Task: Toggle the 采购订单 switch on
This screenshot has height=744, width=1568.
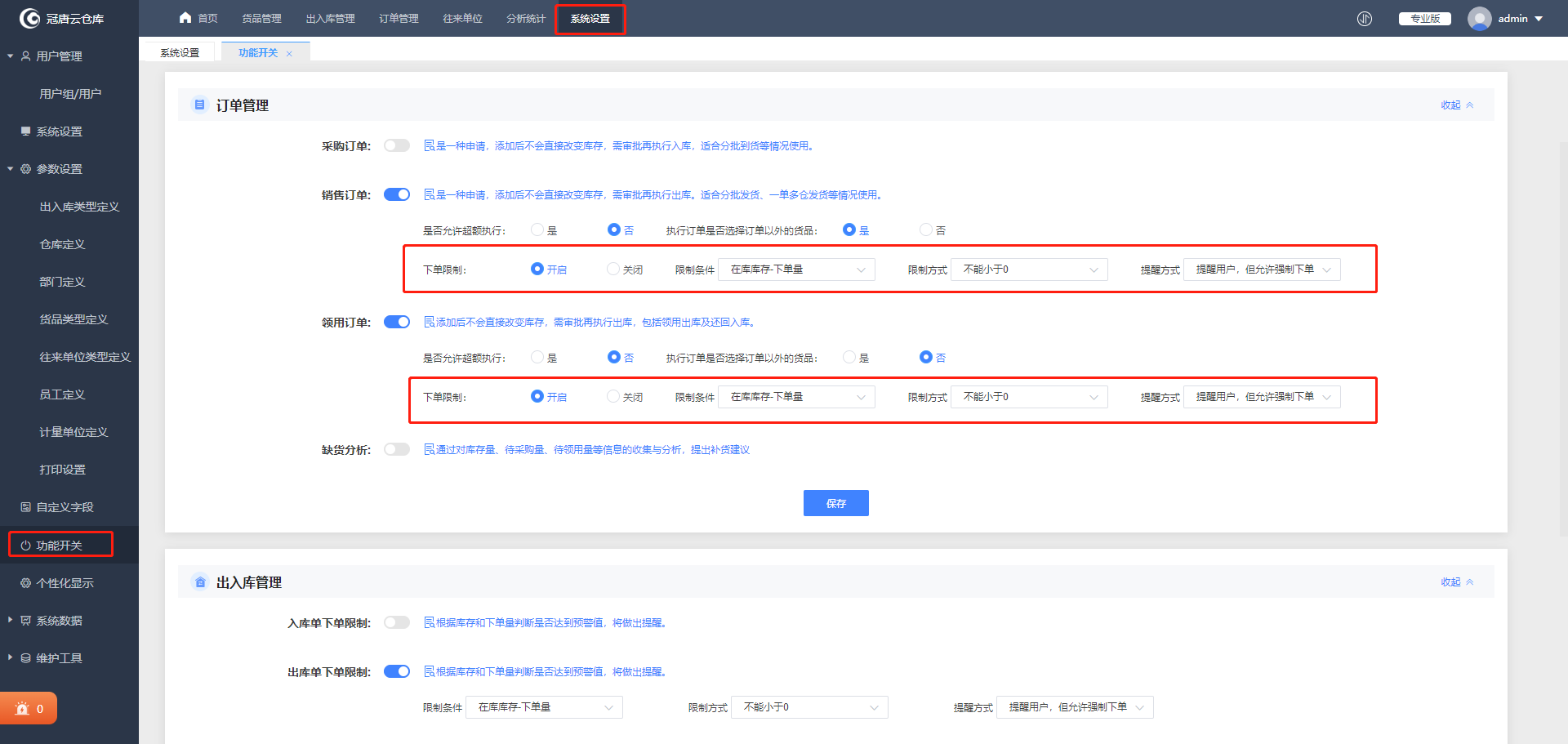Action: click(397, 145)
